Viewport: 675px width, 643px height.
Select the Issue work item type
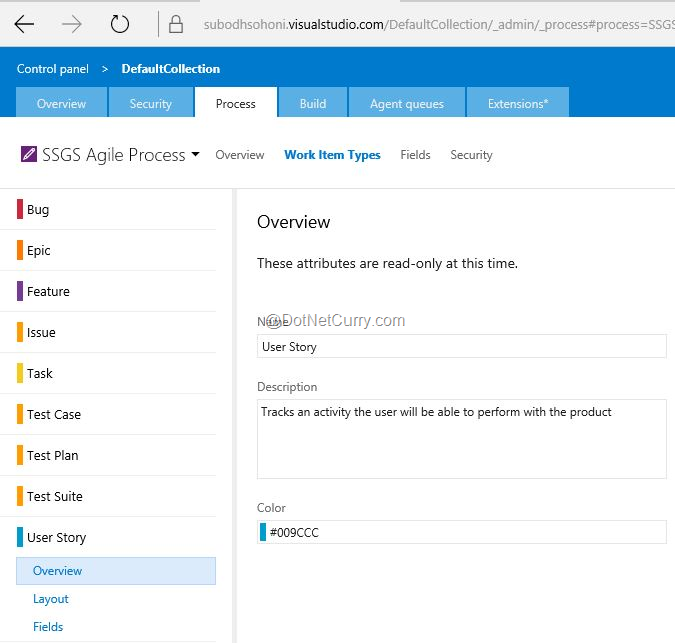click(x=108, y=332)
